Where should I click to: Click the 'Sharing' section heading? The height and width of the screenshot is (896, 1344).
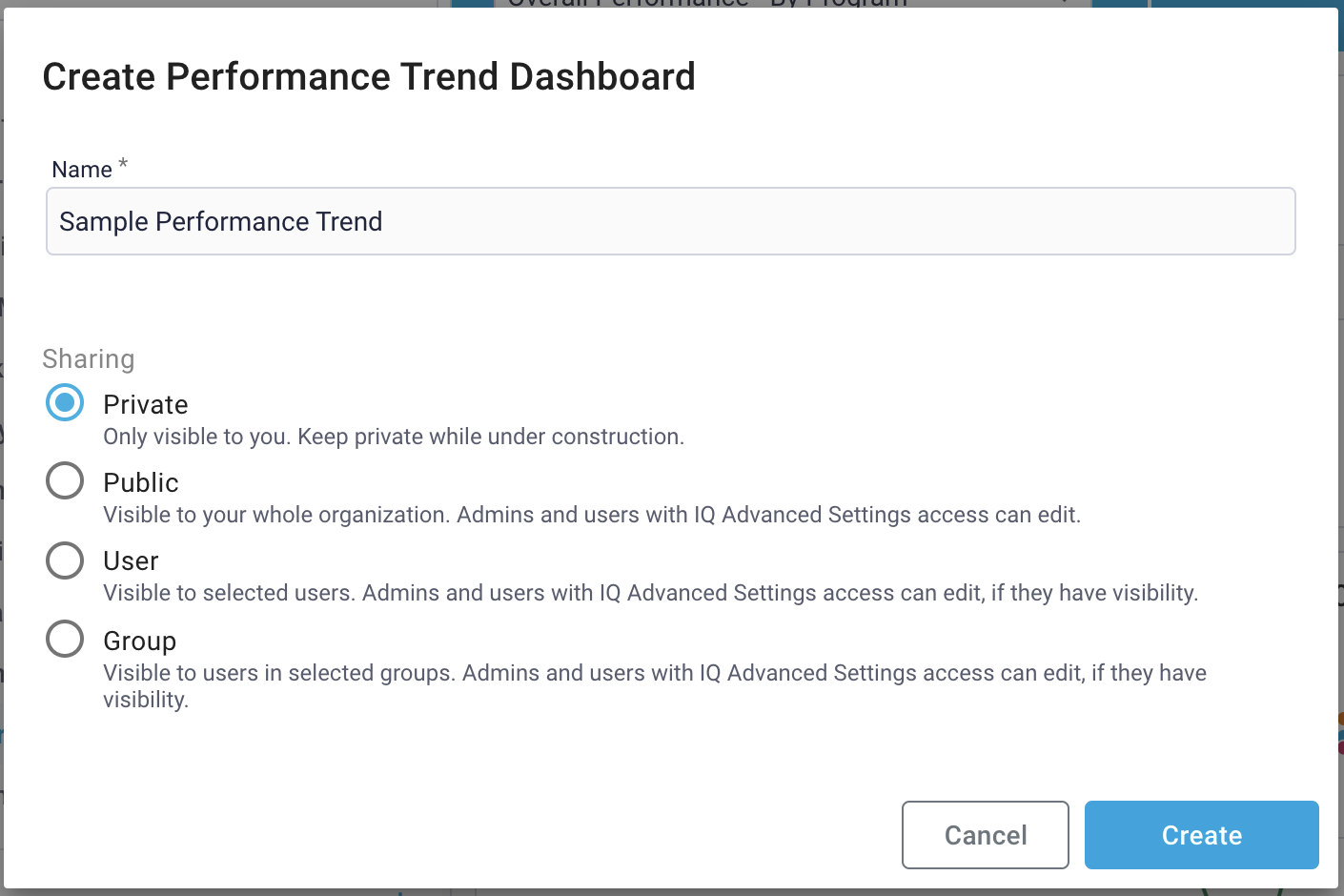[89, 359]
